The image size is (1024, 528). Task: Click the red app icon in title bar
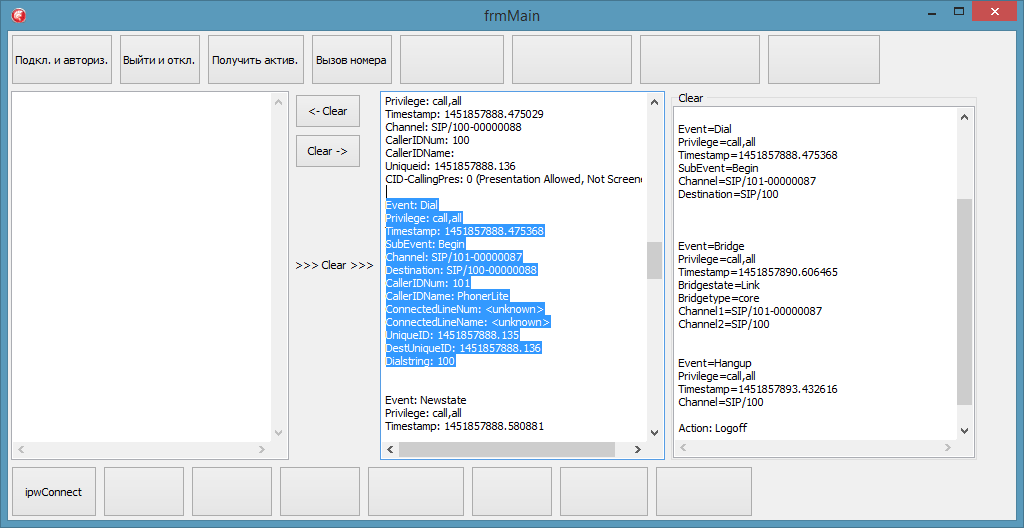18,15
